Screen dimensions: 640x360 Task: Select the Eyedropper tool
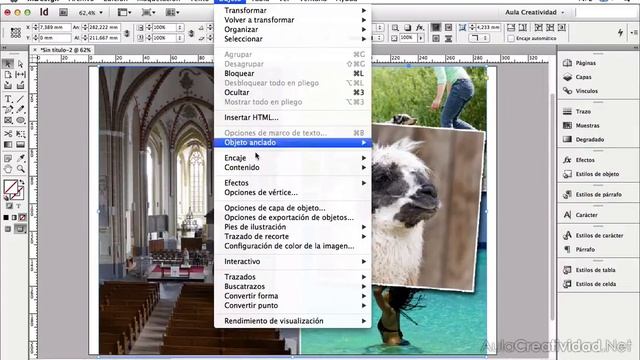point(20,158)
